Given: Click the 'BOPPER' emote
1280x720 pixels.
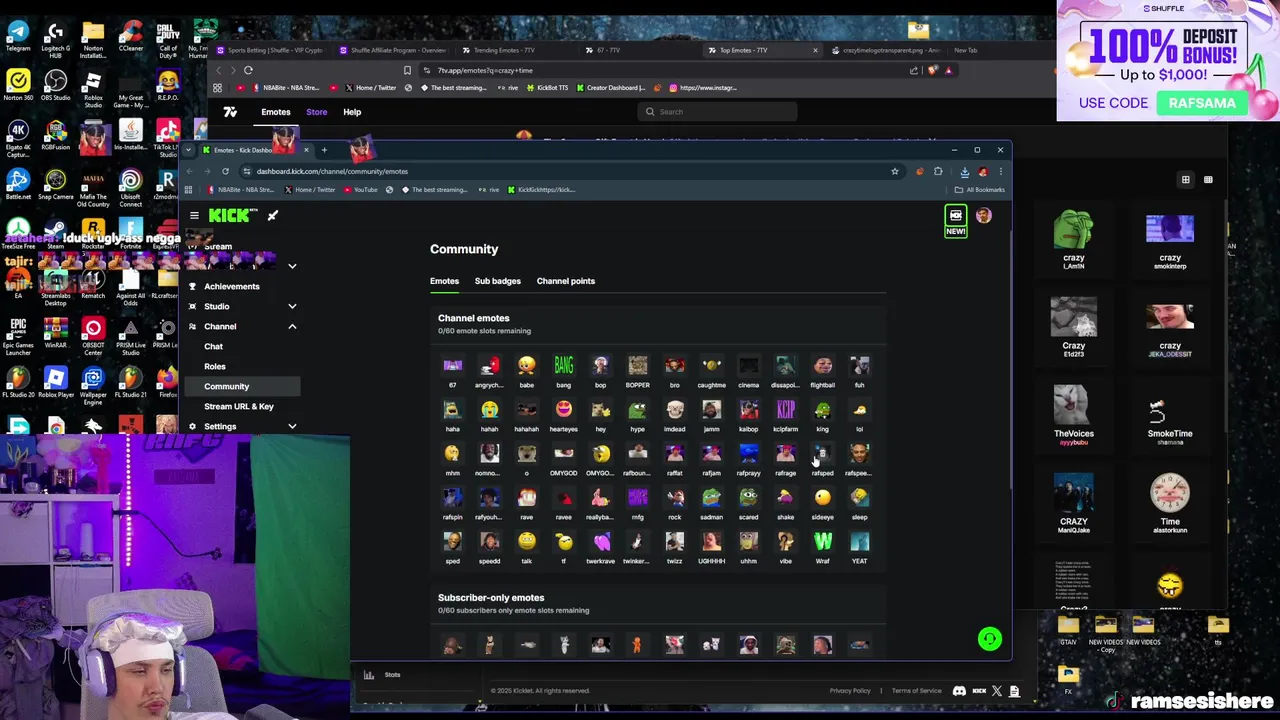Looking at the screenshot, I should click(x=638, y=366).
